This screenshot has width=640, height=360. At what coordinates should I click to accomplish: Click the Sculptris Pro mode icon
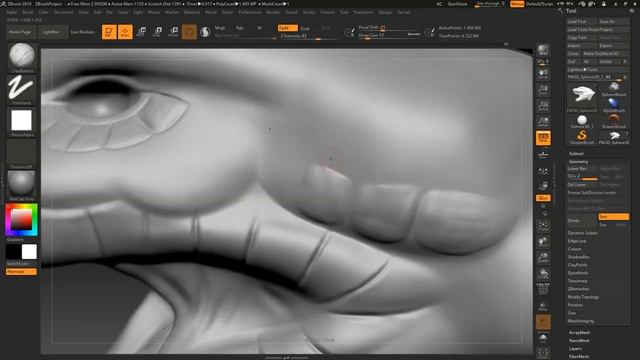205,32
